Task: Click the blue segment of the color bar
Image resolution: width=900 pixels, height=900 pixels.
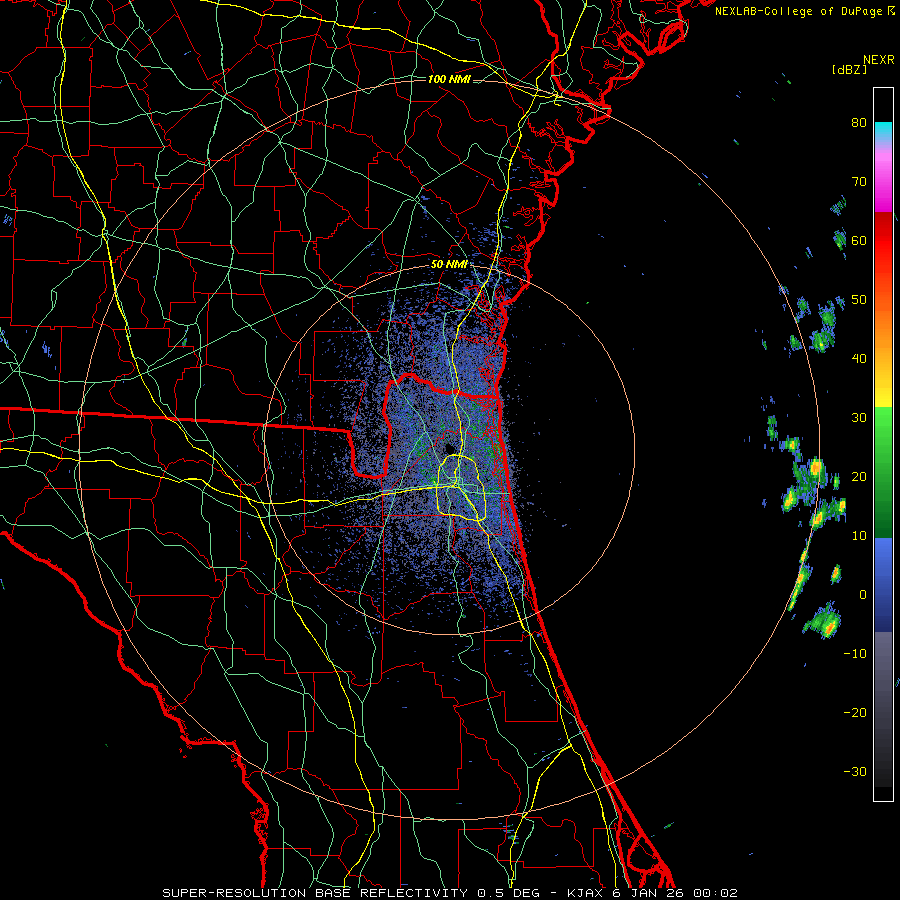Action: pyautogui.click(x=883, y=583)
